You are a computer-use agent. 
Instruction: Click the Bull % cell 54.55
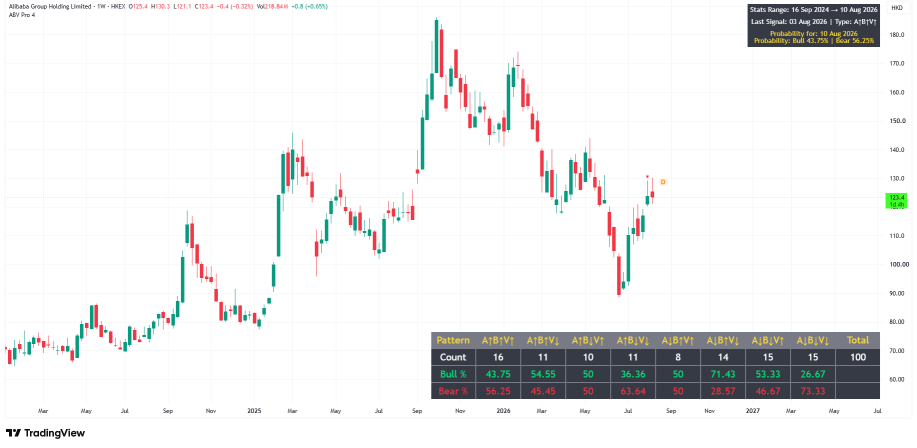(x=543, y=374)
